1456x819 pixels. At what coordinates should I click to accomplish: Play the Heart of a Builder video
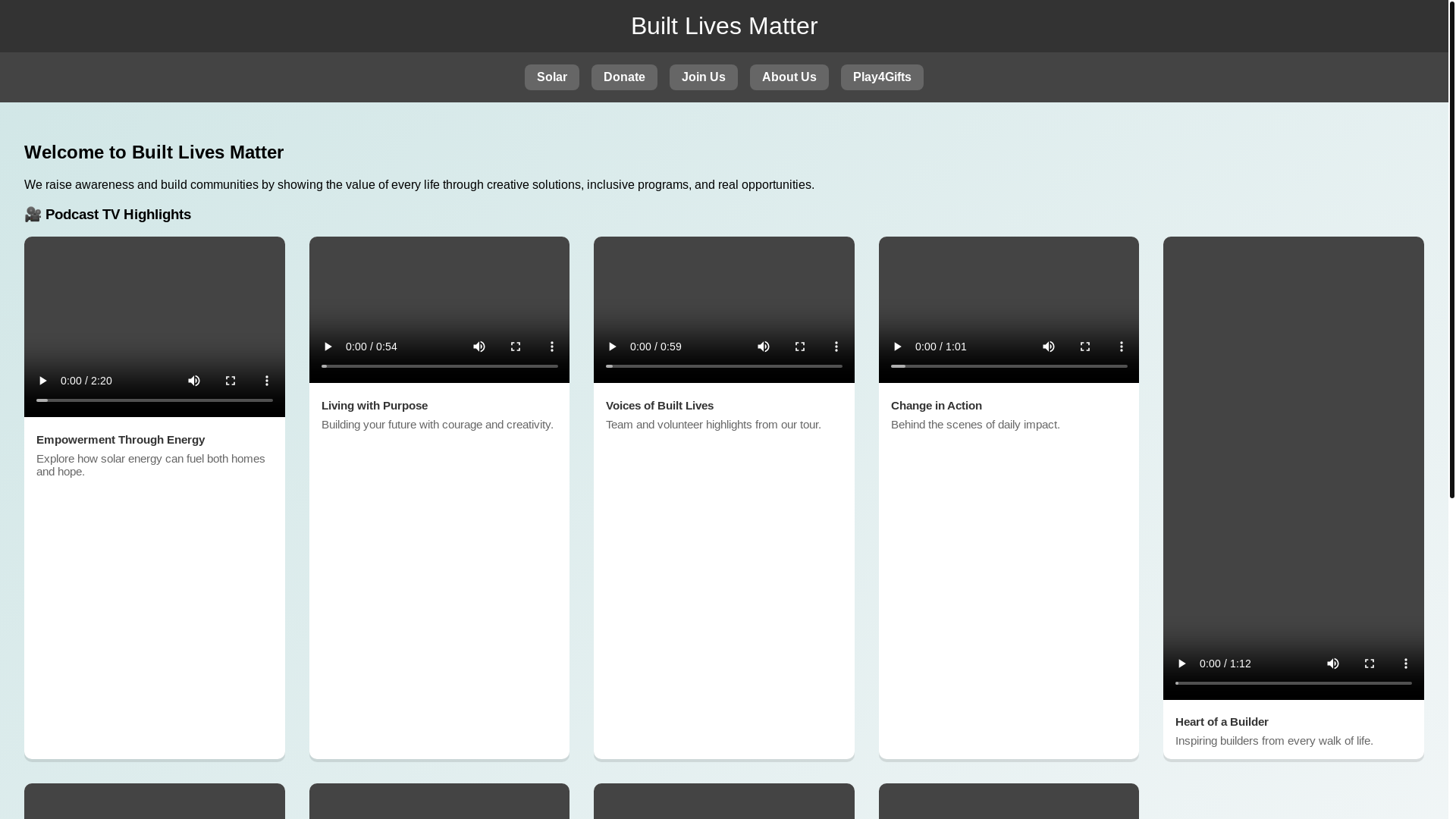pyautogui.click(x=1181, y=664)
